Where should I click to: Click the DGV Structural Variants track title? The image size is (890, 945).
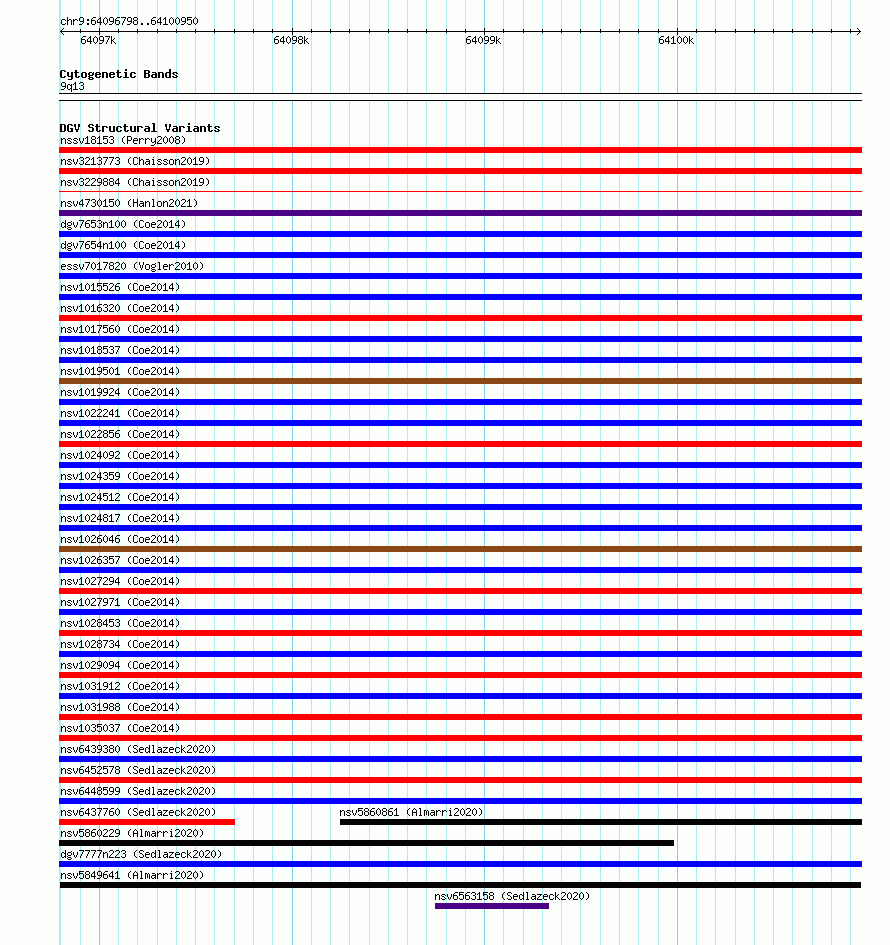[140, 128]
